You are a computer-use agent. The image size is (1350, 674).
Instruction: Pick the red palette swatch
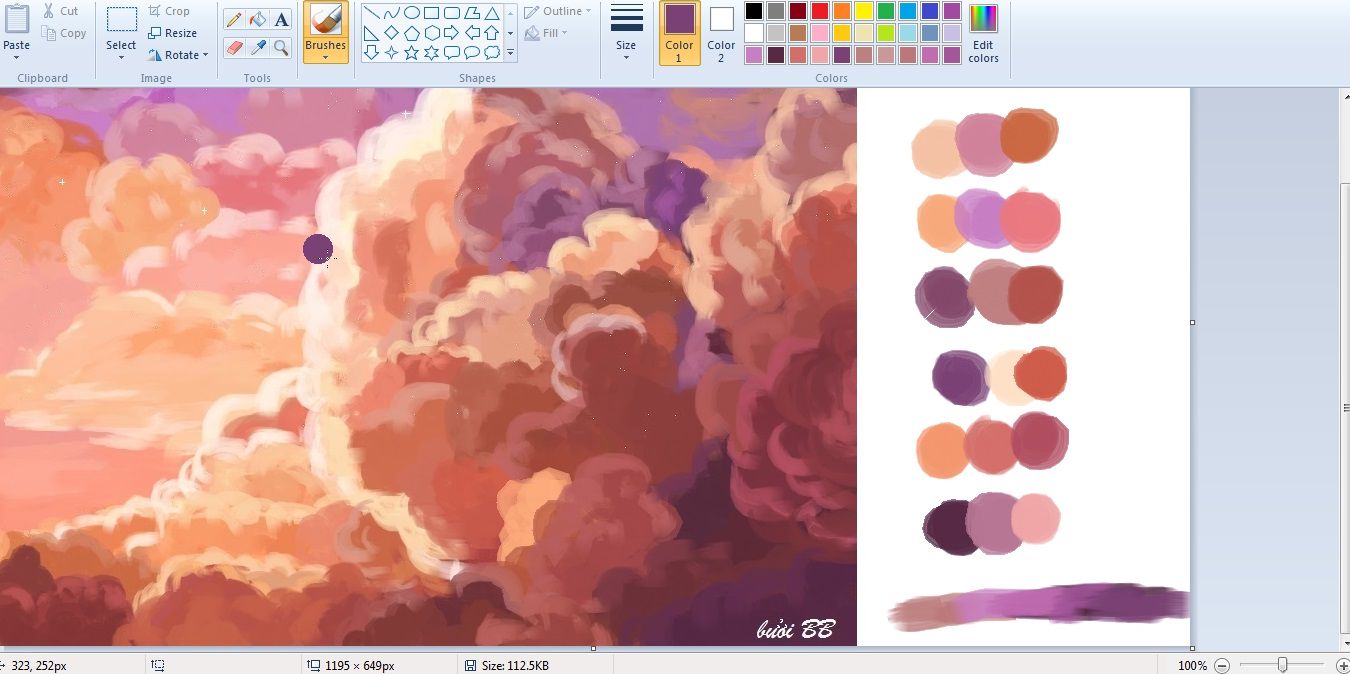pos(820,11)
